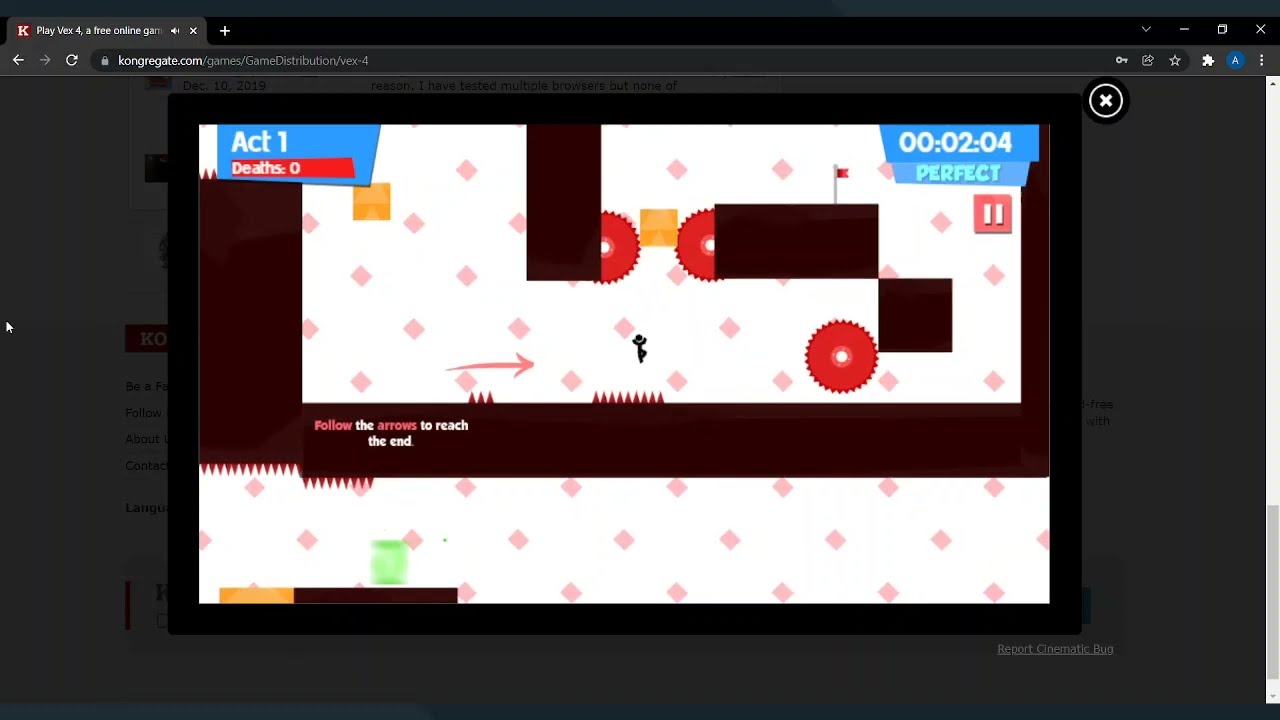Open a new browser tab
1280x720 pixels.
coord(225,31)
